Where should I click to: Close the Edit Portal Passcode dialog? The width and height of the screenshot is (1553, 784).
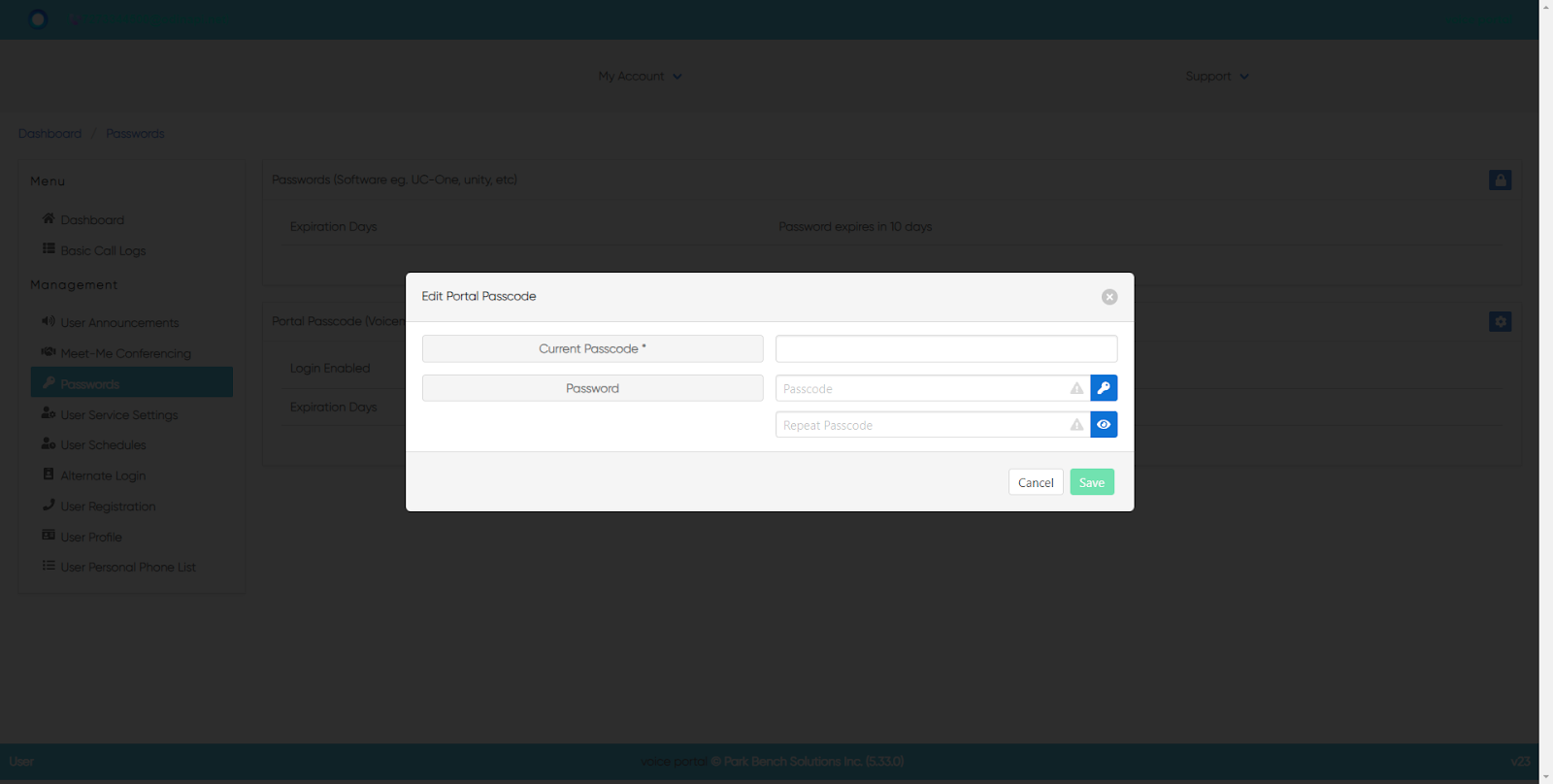[1109, 297]
